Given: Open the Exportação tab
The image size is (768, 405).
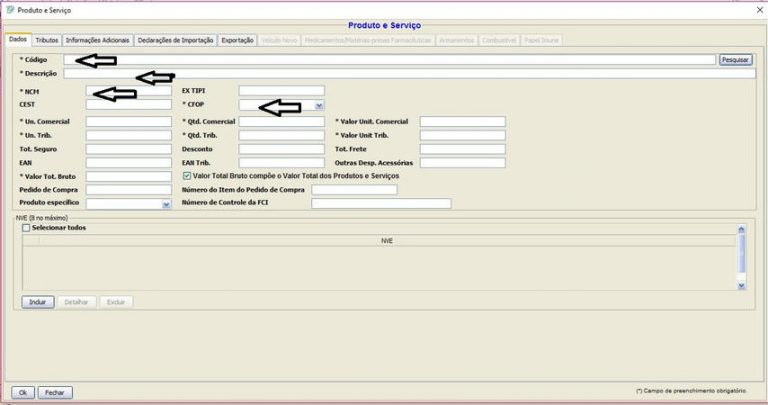Looking at the screenshot, I should [238, 40].
